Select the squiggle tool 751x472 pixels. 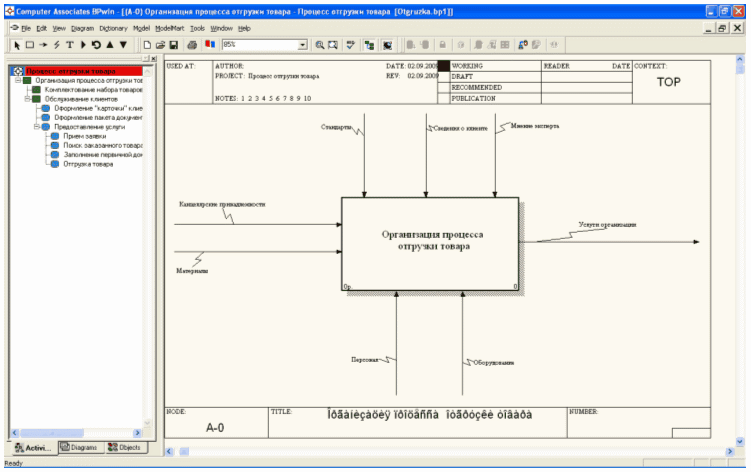[x=57, y=45]
